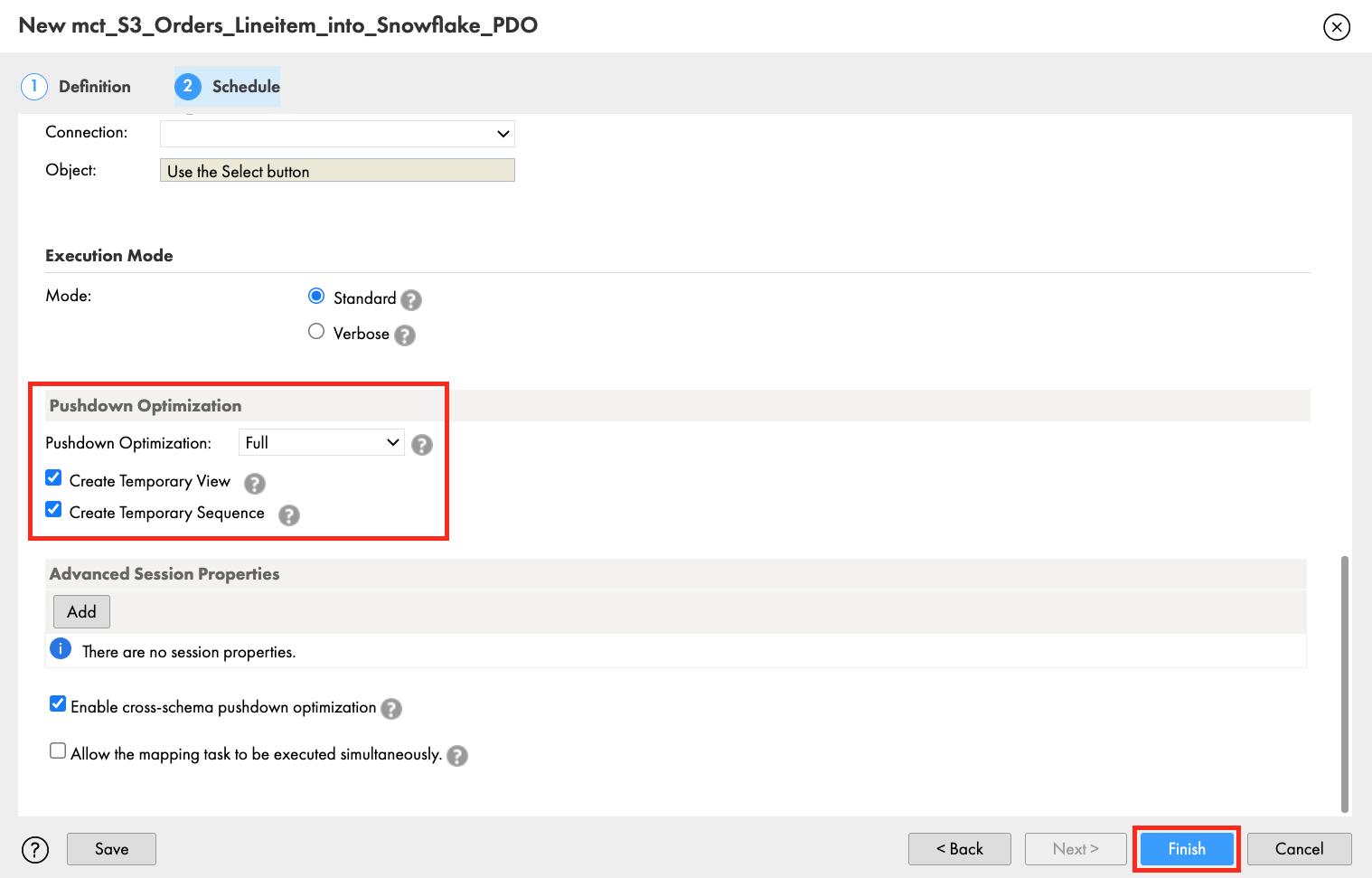The image size is (1372, 878).
Task: Select the Standard execution mode
Action: click(316, 297)
